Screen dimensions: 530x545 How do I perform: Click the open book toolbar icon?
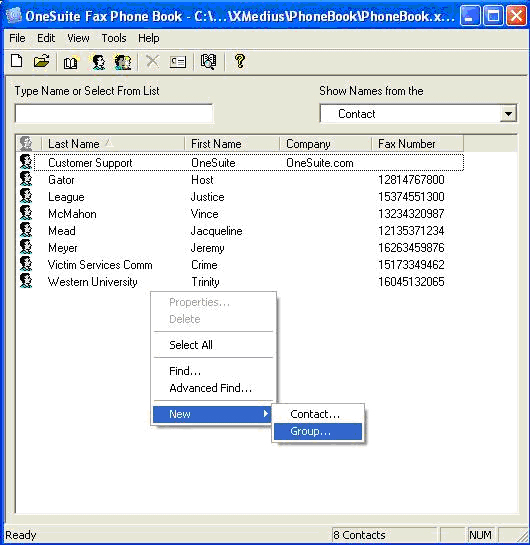71,63
